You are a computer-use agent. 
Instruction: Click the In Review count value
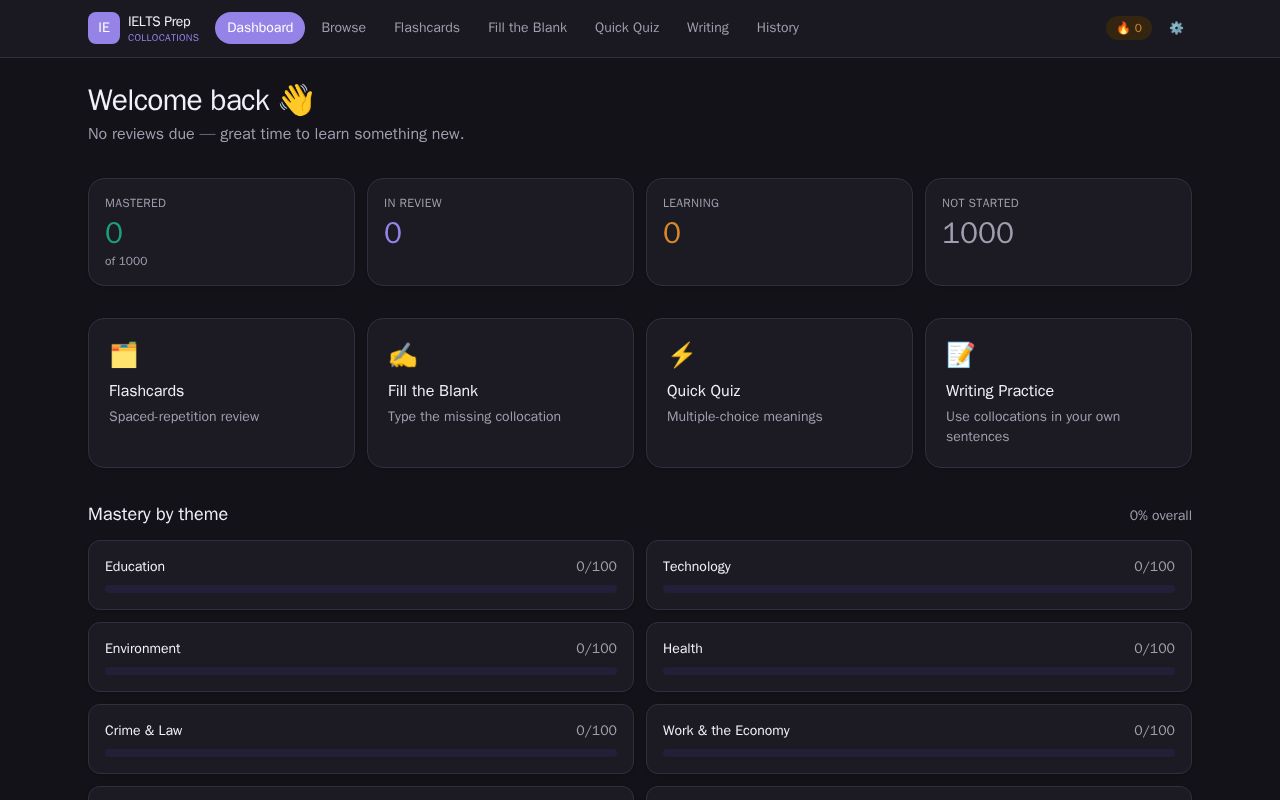[x=393, y=233]
